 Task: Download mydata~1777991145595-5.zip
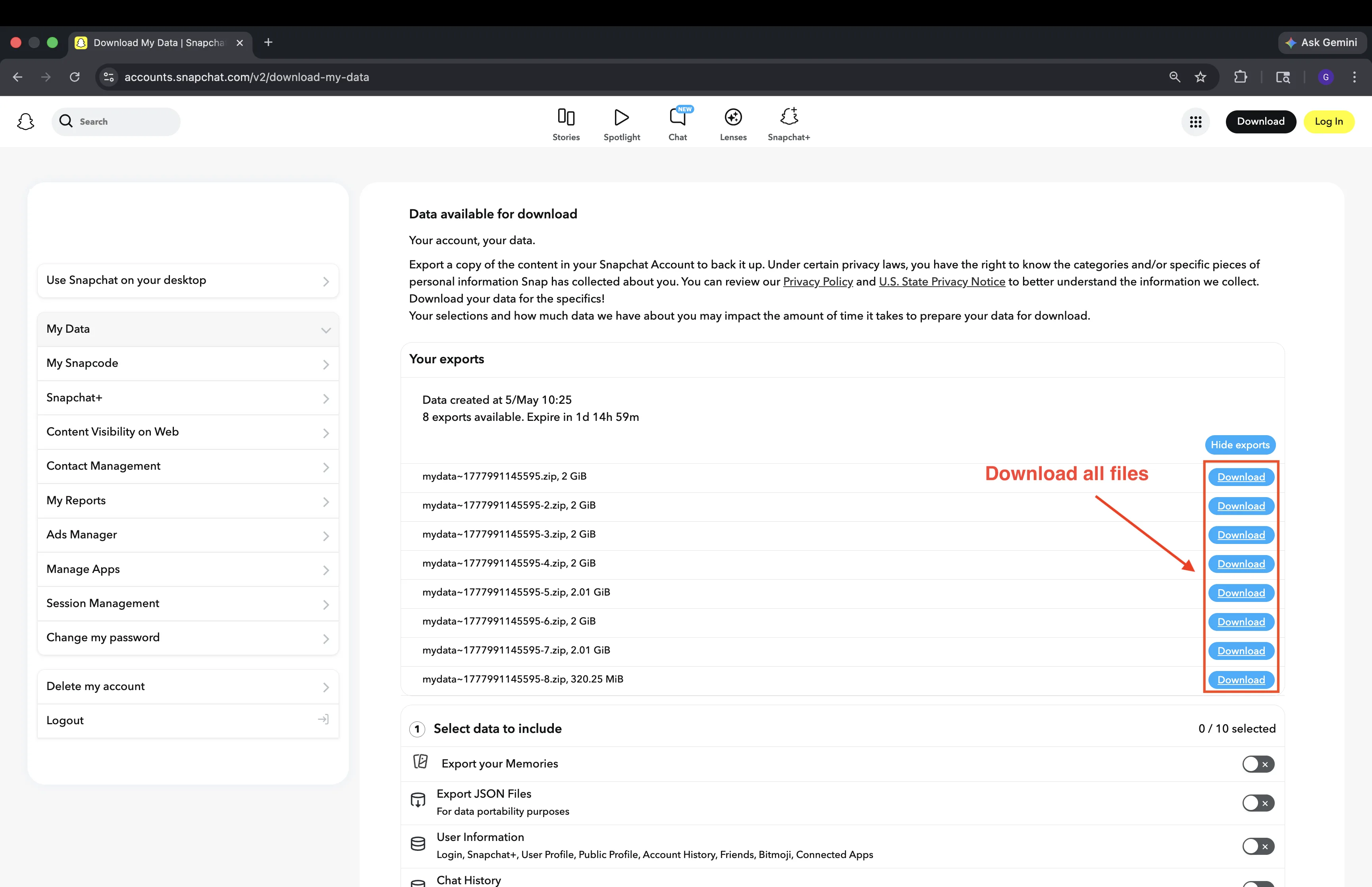(1241, 593)
